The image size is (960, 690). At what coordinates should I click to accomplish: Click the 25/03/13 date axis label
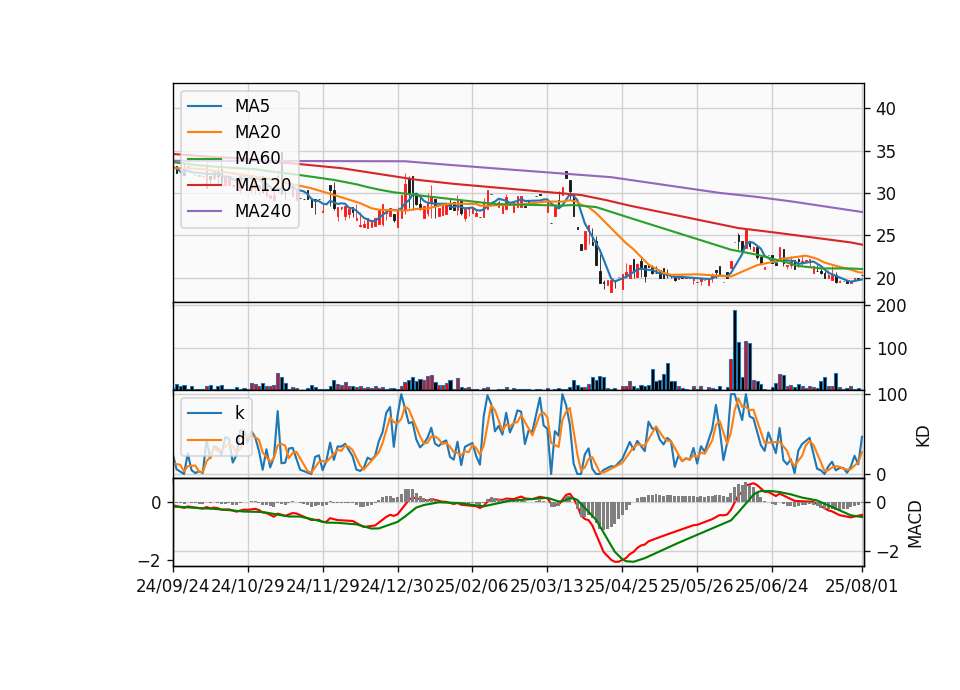coord(547,586)
